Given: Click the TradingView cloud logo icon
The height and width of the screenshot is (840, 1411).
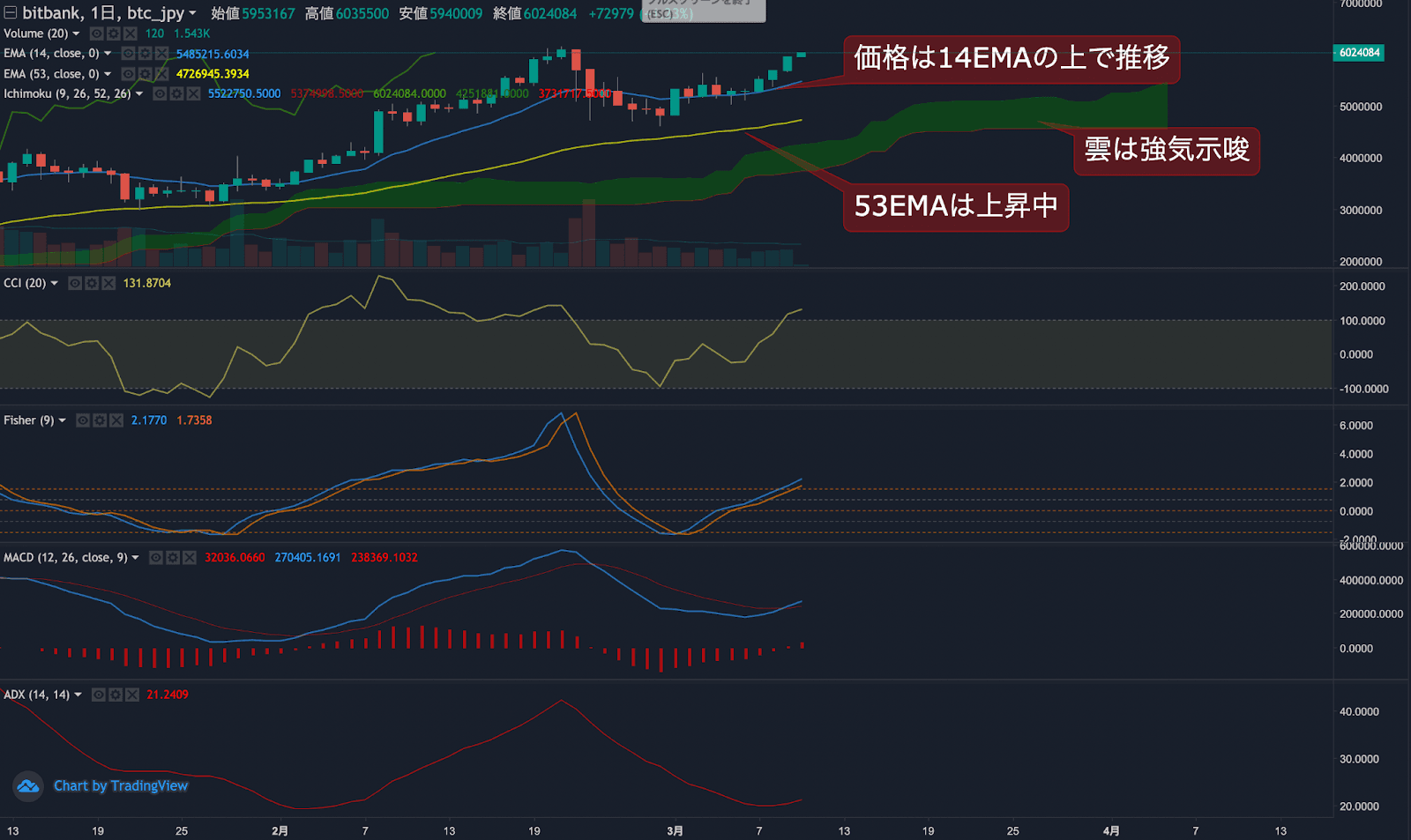Looking at the screenshot, I should pos(28,785).
